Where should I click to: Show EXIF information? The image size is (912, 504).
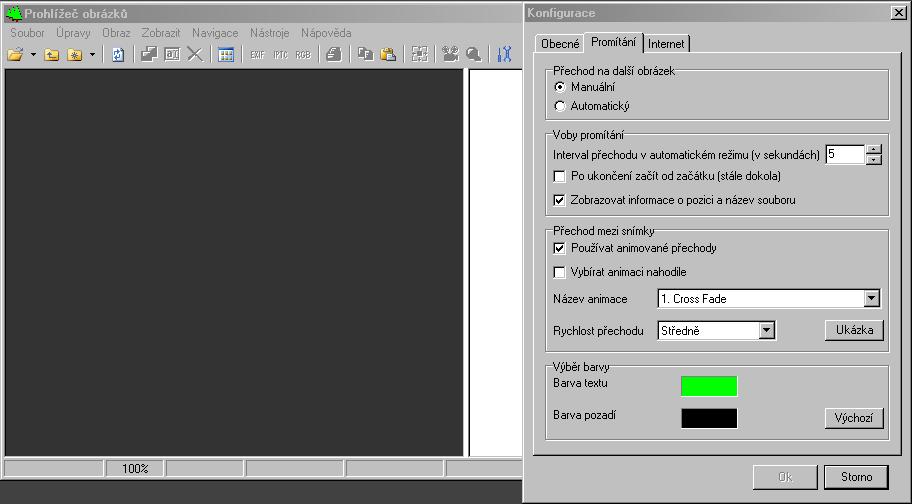tap(257, 55)
